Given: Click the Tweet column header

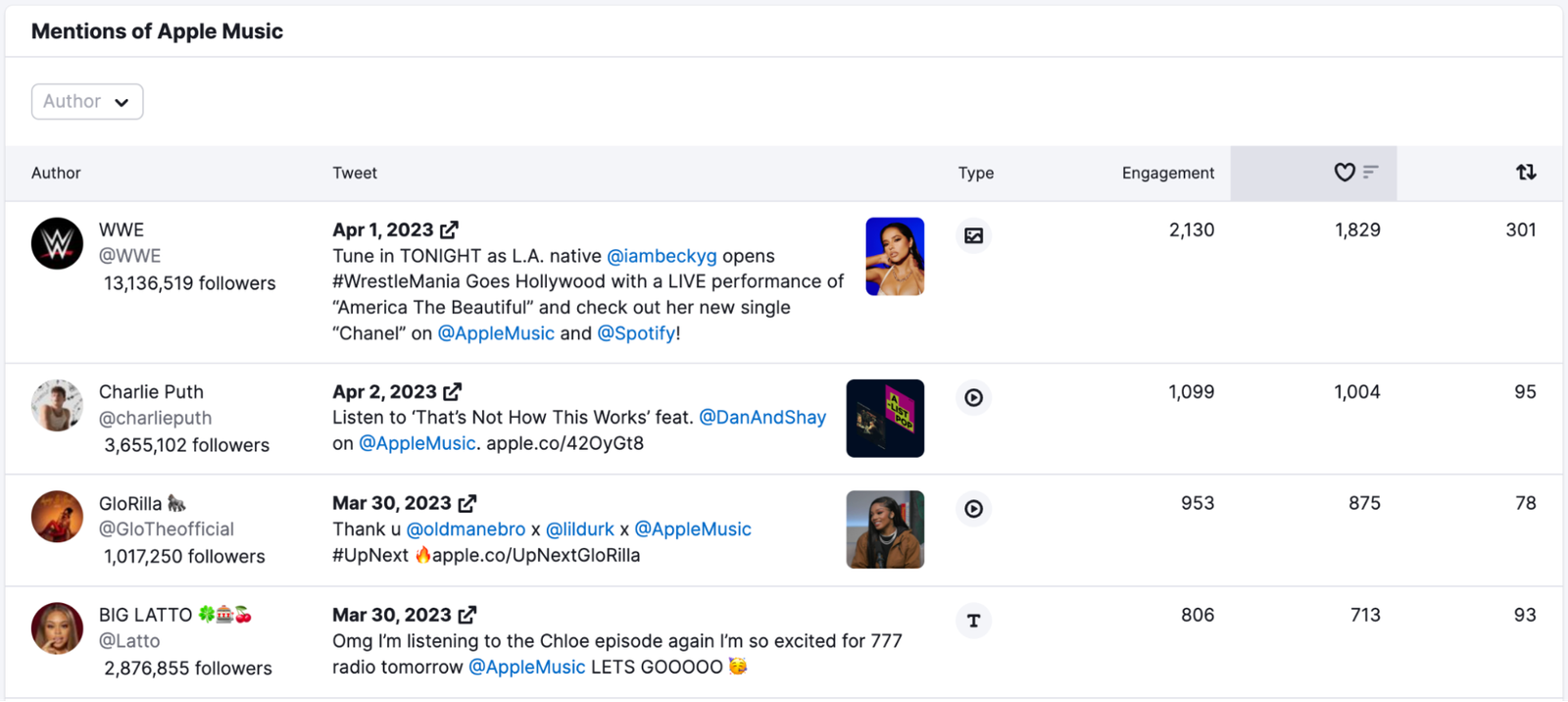Looking at the screenshot, I should [355, 173].
